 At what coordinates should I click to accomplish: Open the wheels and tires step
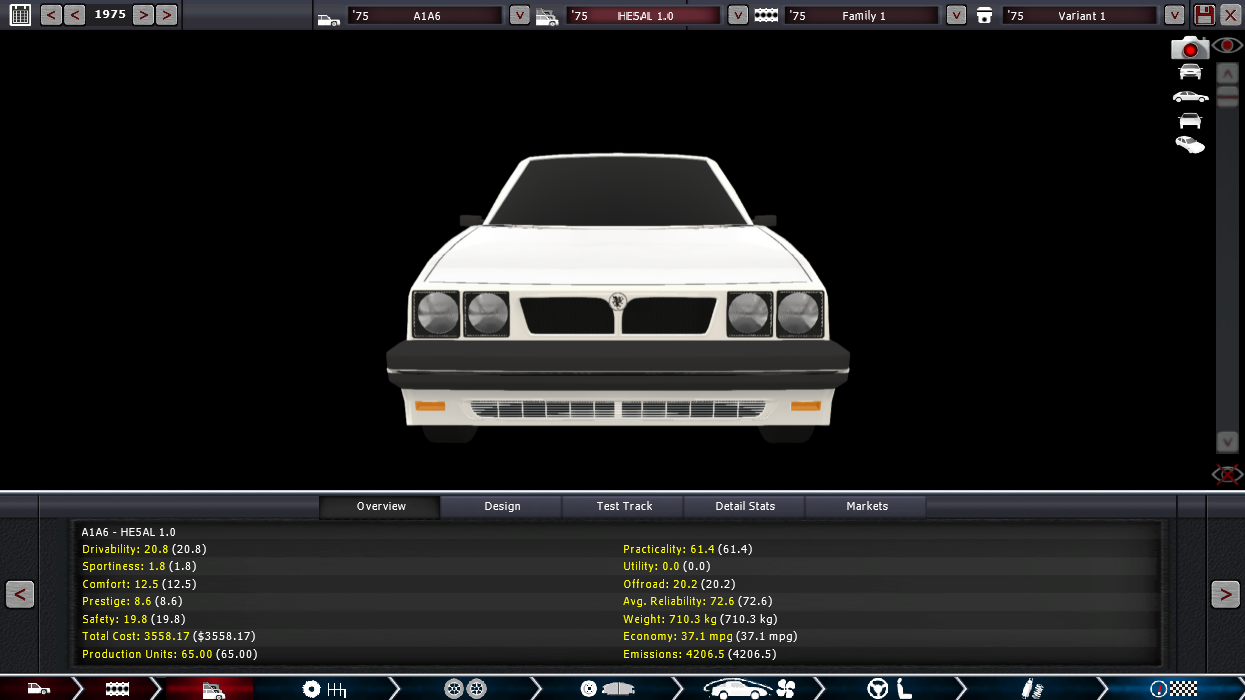pos(465,688)
